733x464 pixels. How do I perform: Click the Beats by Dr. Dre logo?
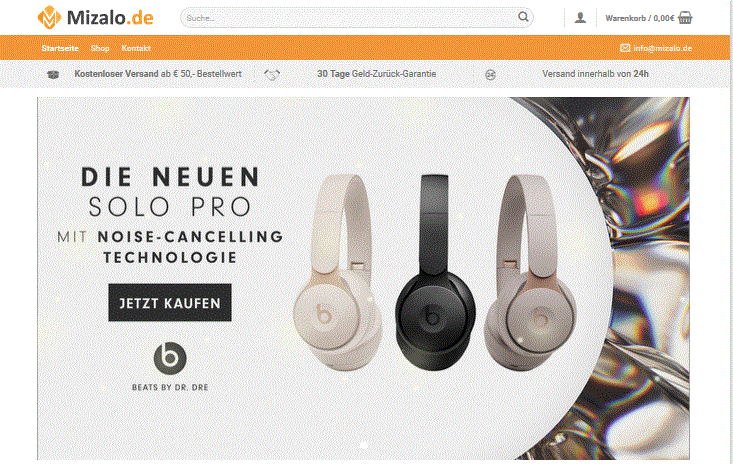[170, 366]
